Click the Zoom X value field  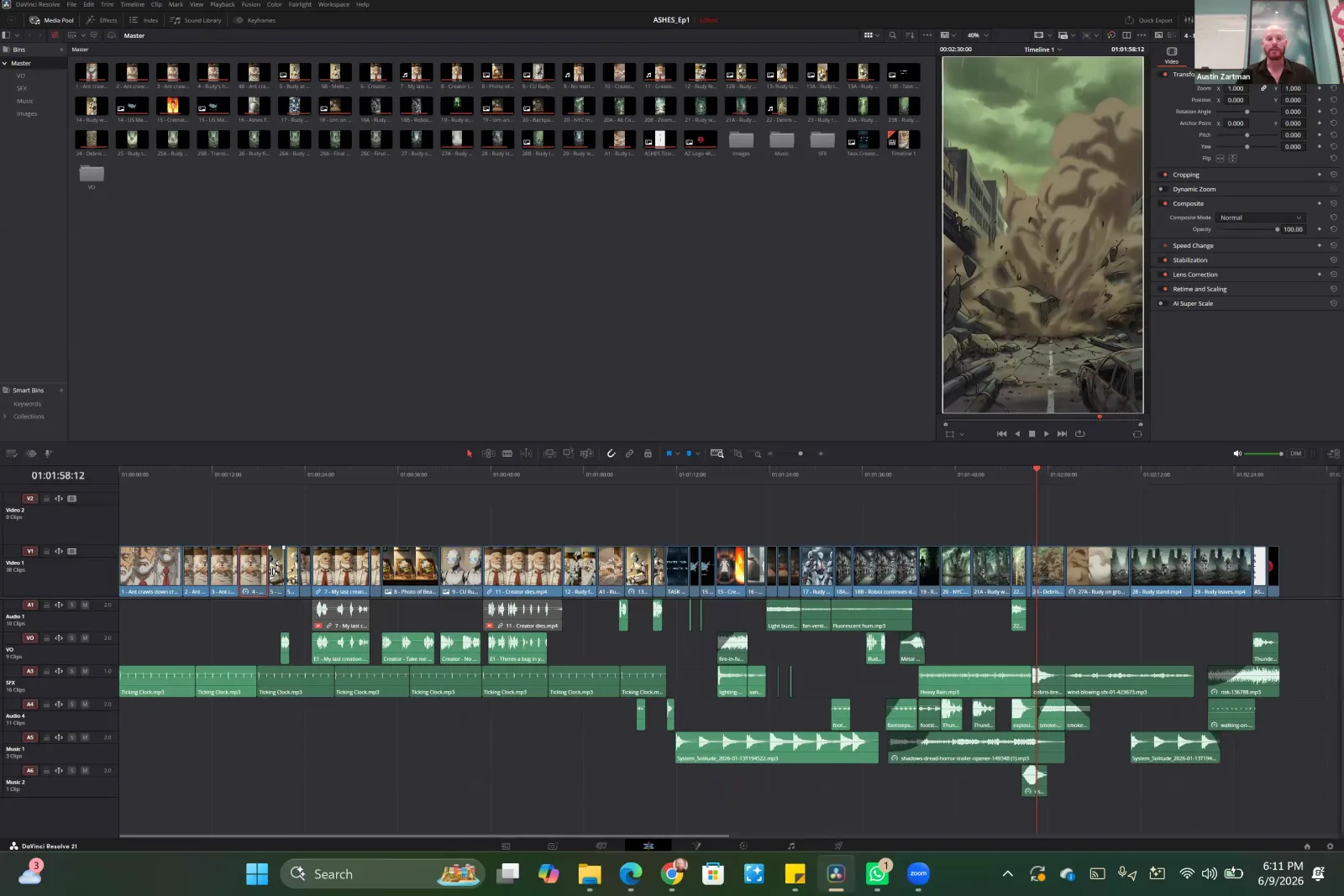(1236, 88)
